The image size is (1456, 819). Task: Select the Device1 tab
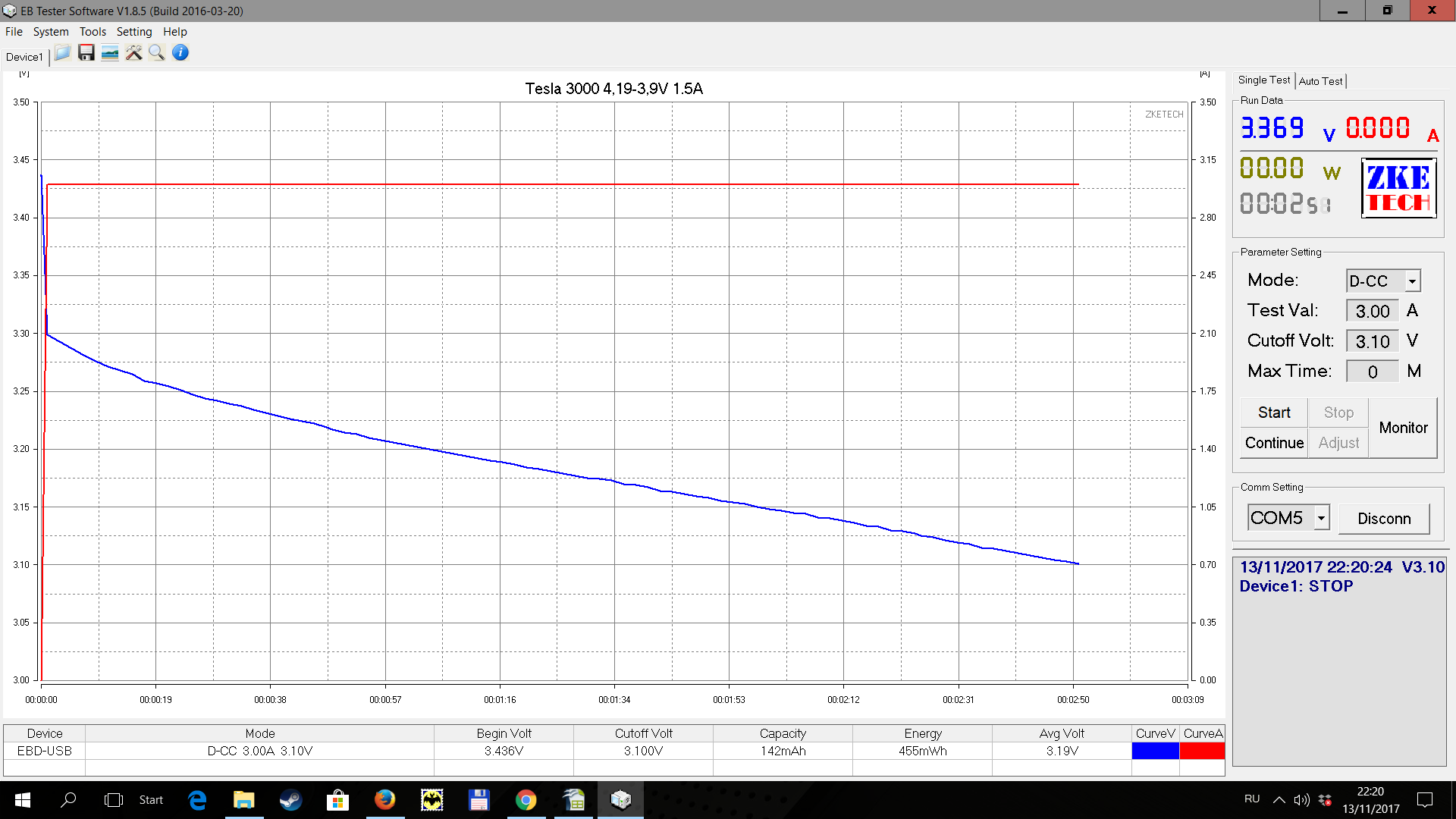pos(24,57)
